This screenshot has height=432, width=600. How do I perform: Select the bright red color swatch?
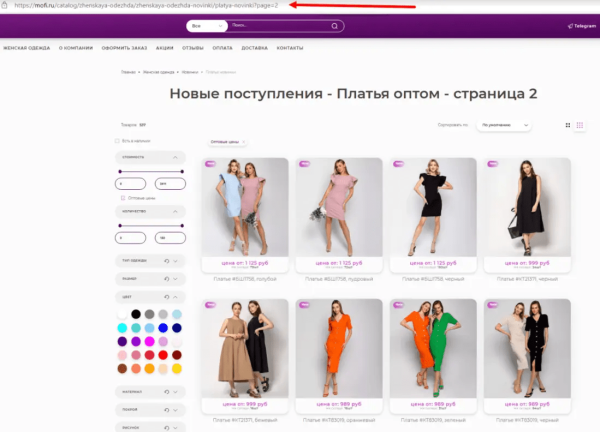click(163, 355)
